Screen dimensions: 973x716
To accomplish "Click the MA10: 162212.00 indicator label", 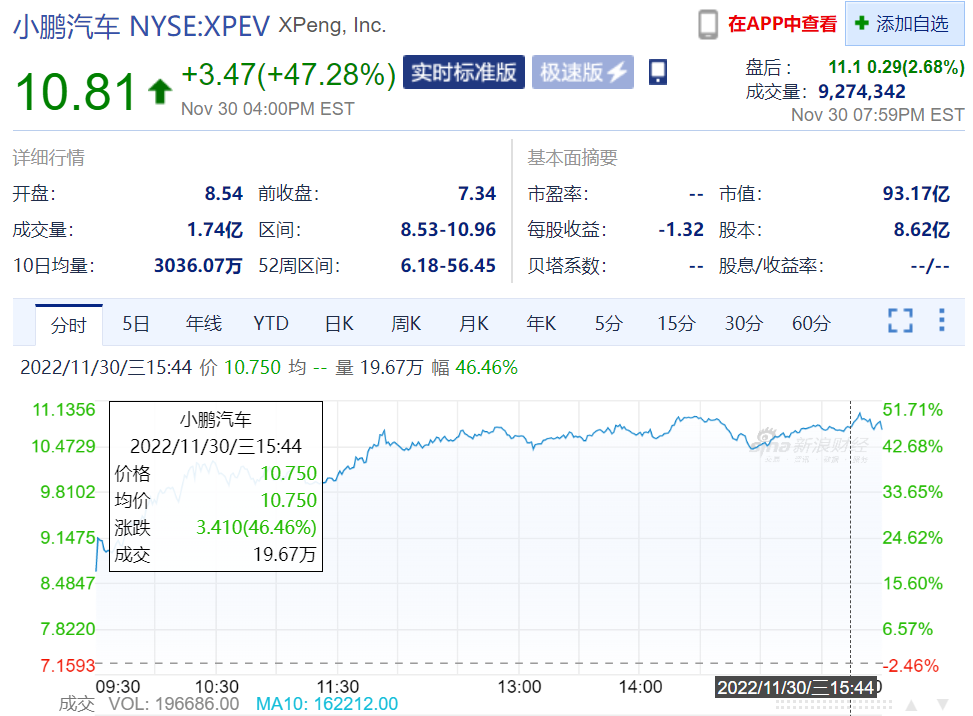I will click(327, 704).
